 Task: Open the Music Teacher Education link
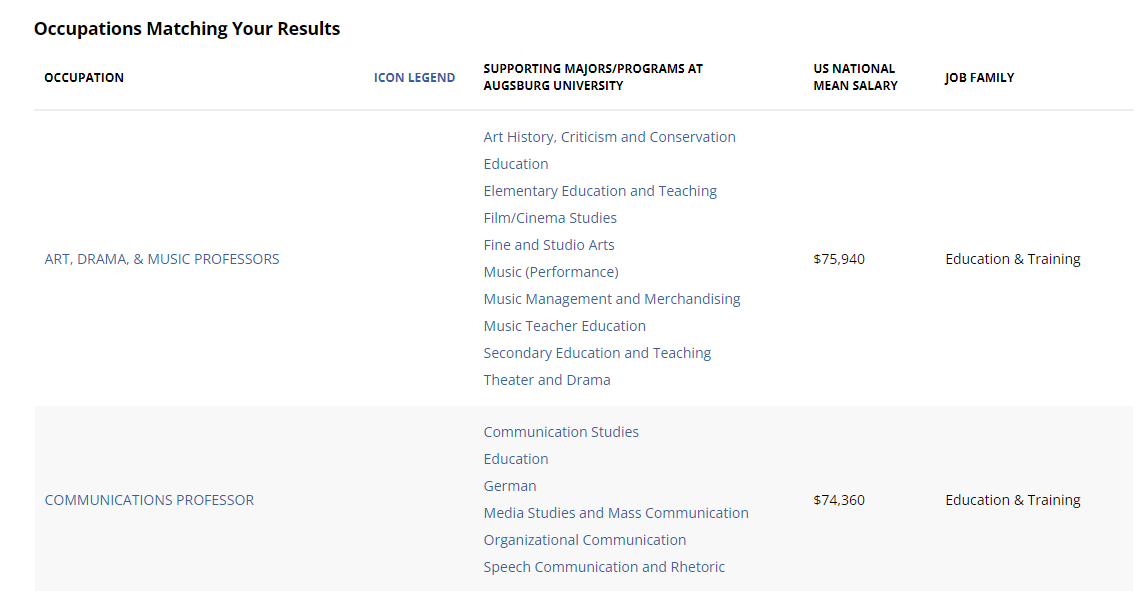click(564, 325)
